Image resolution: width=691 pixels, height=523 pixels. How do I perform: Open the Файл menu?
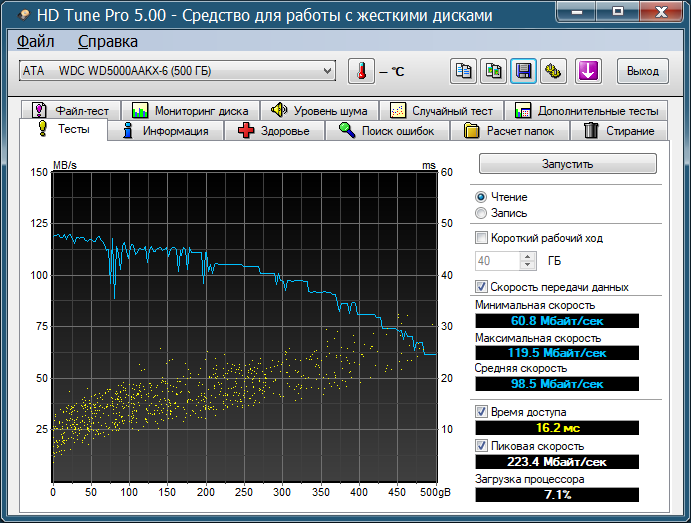(x=36, y=42)
